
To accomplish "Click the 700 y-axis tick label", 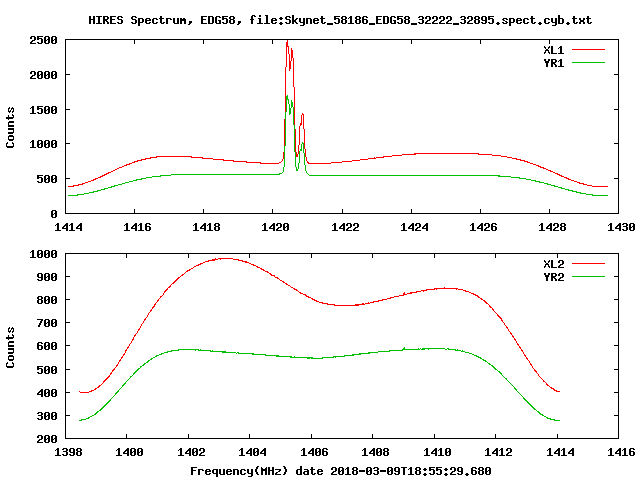I will coord(47,323).
